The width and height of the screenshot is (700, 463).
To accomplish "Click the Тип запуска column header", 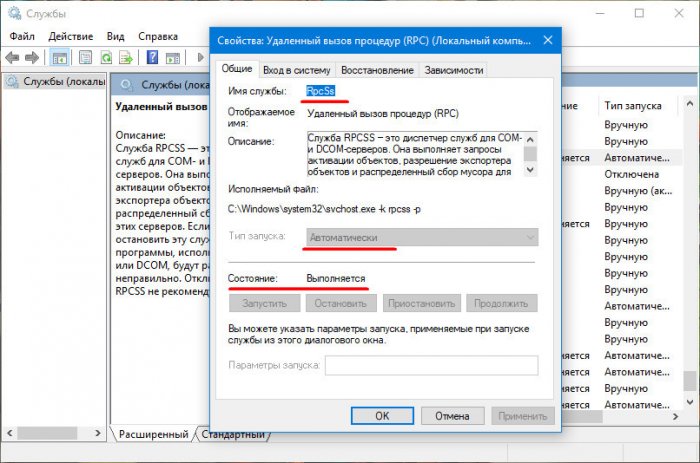I will (633, 106).
